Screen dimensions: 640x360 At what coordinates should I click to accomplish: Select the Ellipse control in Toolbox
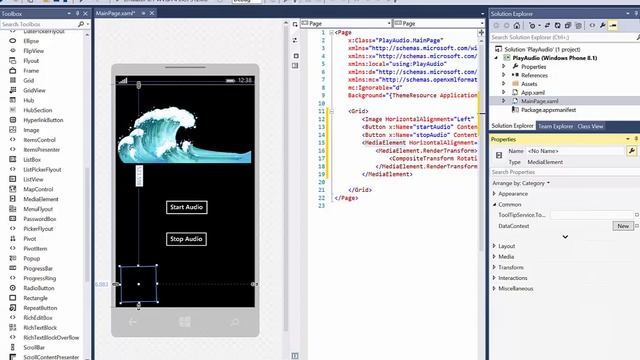click(31, 41)
